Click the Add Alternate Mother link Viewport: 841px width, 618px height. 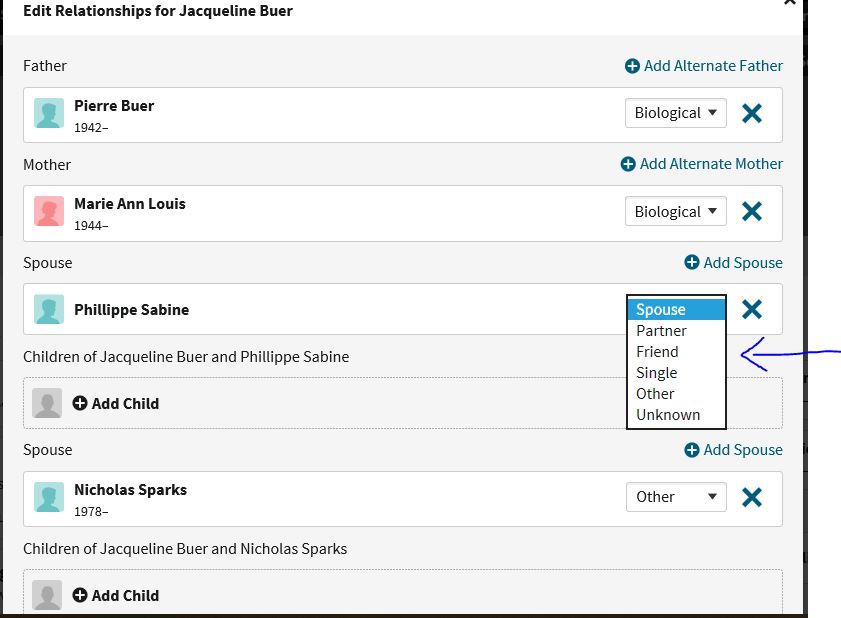coord(702,164)
